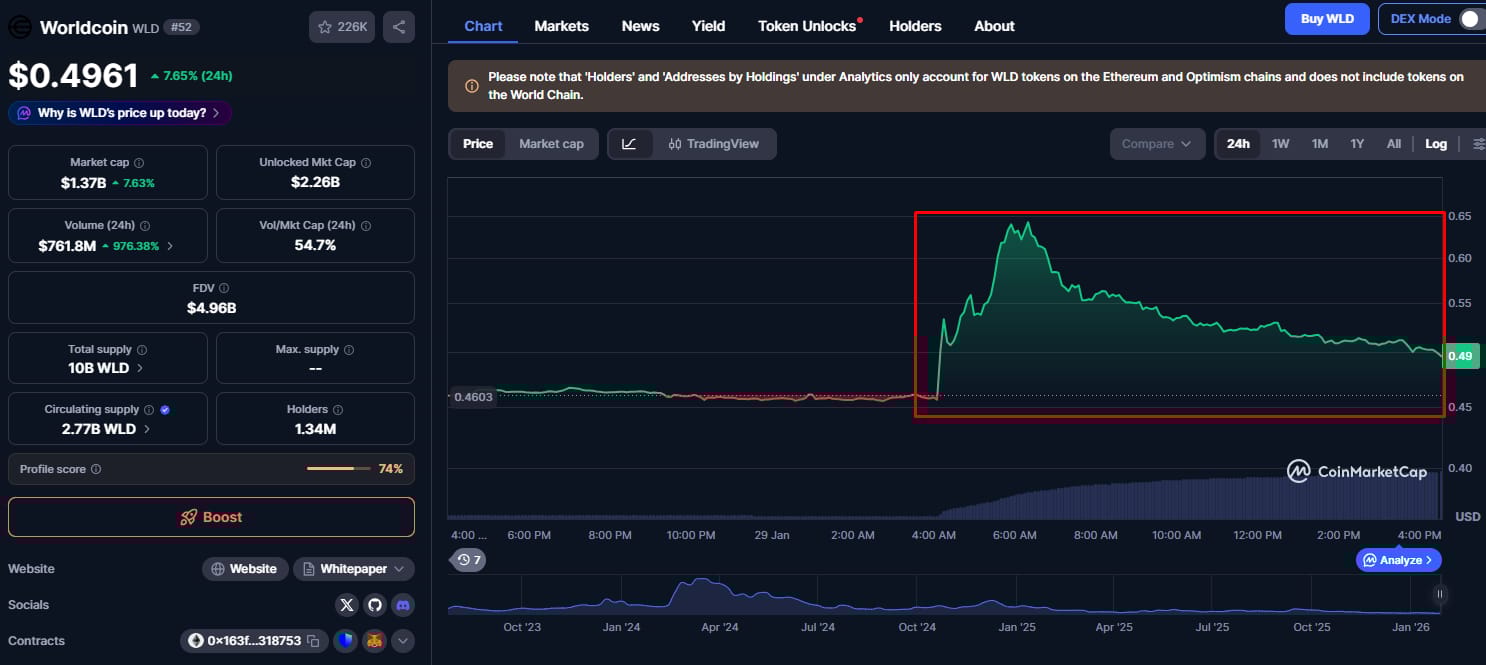This screenshot has height=665, width=1486.
Task: Open the Discord social icon
Action: [x=402, y=605]
